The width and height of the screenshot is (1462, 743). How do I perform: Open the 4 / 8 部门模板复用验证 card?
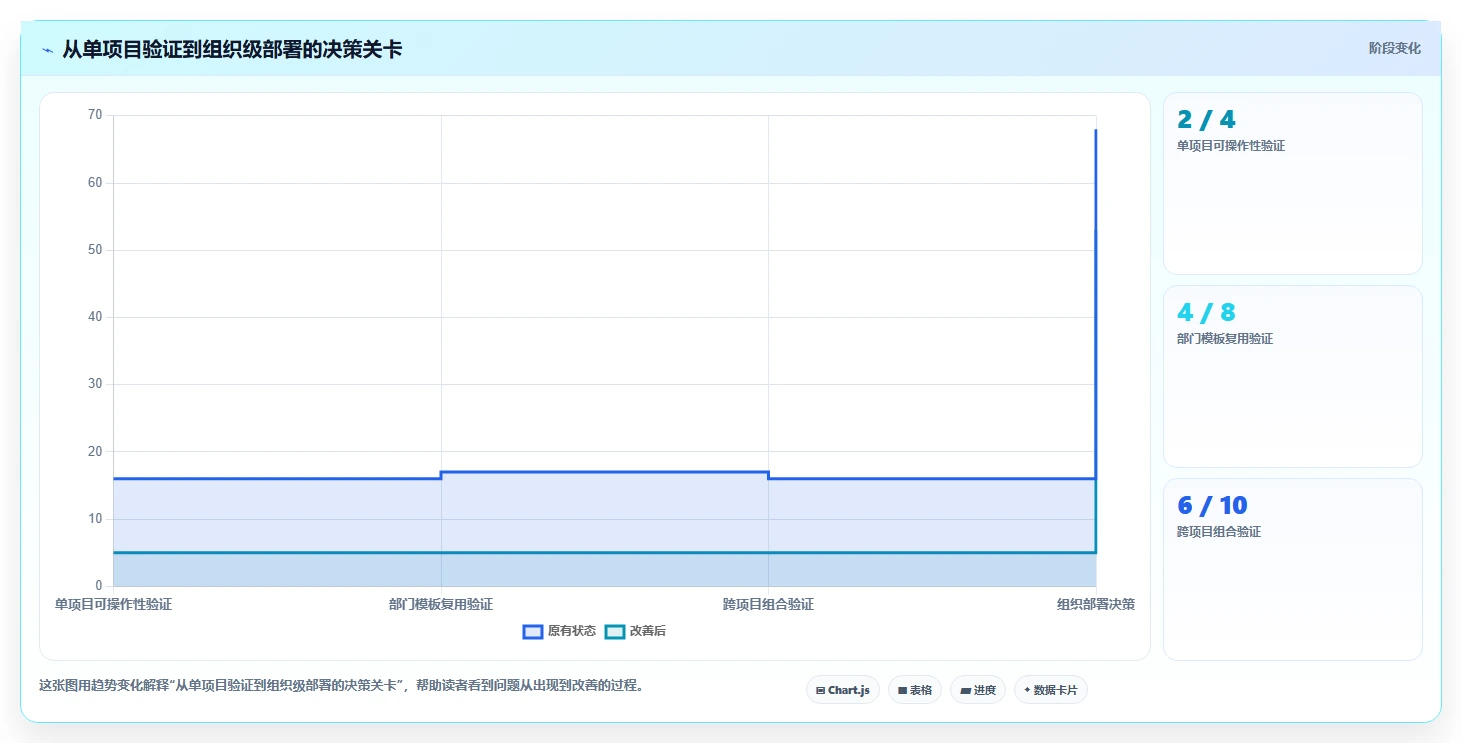pyautogui.click(x=1292, y=376)
